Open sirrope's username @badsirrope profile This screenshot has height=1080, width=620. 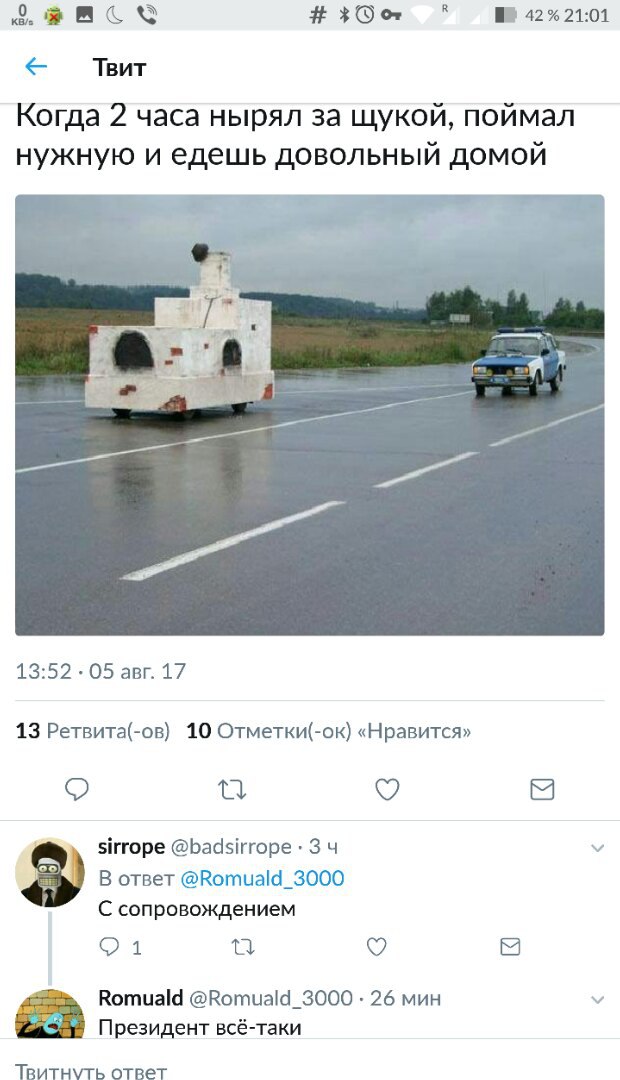[x=230, y=847]
